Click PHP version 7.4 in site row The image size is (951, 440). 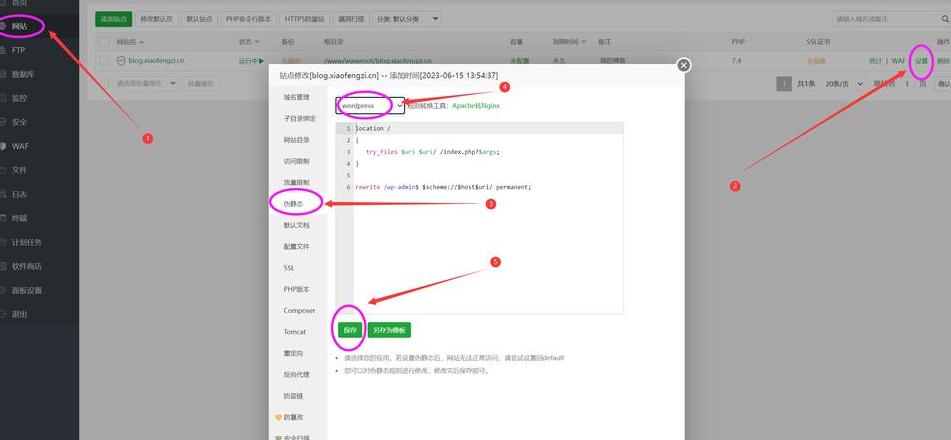click(x=736, y=61)
